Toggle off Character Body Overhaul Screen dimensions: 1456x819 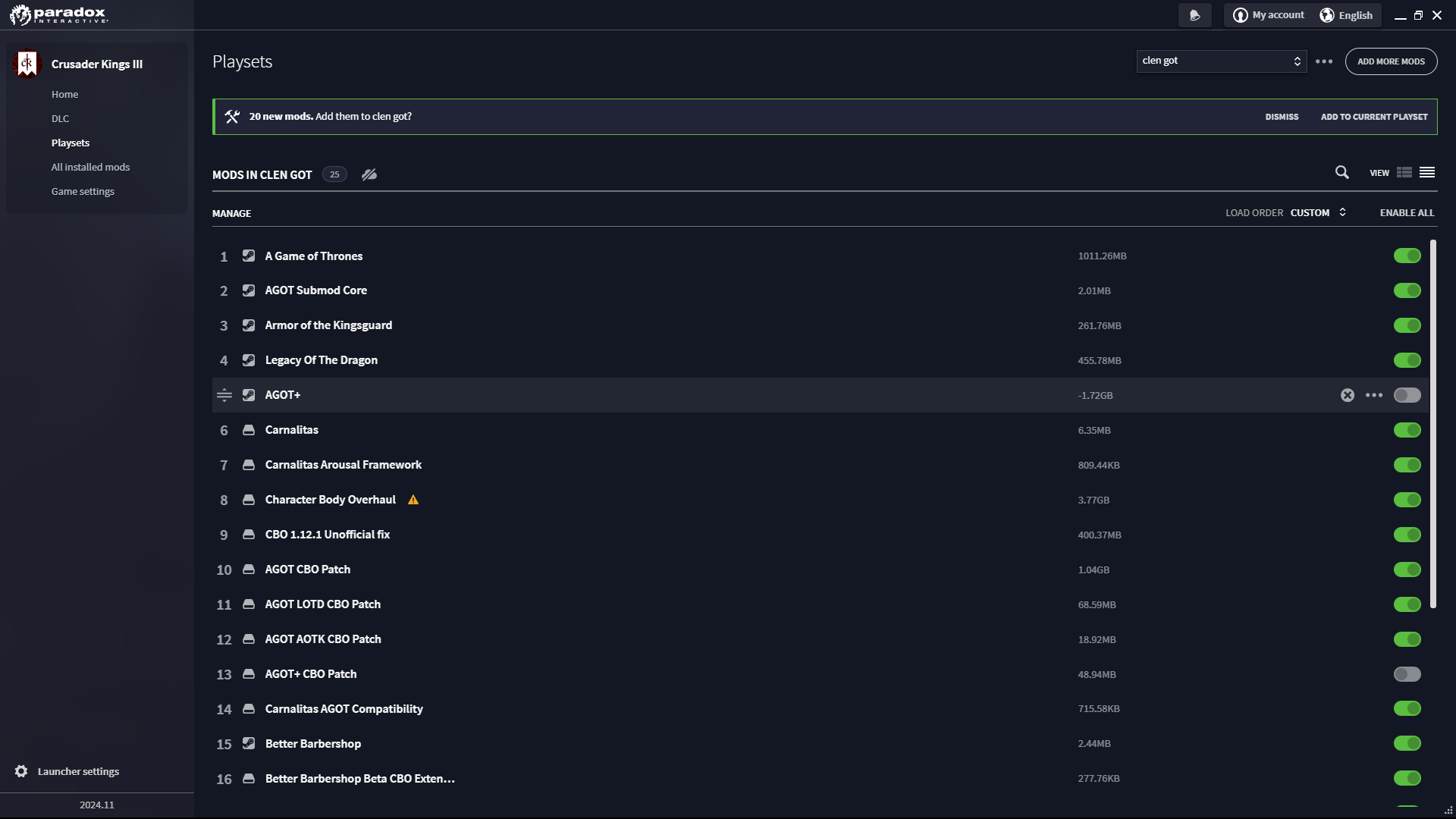pyautogui.click(x=1407, y=500)
